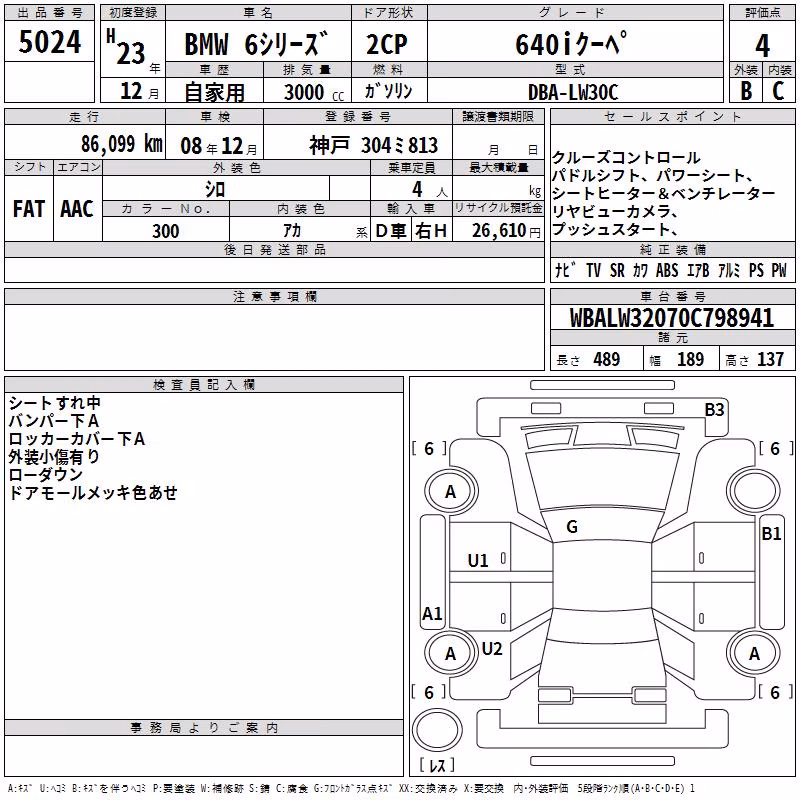
Task: Select interior color アカ
Action: (x=292, y=231)
